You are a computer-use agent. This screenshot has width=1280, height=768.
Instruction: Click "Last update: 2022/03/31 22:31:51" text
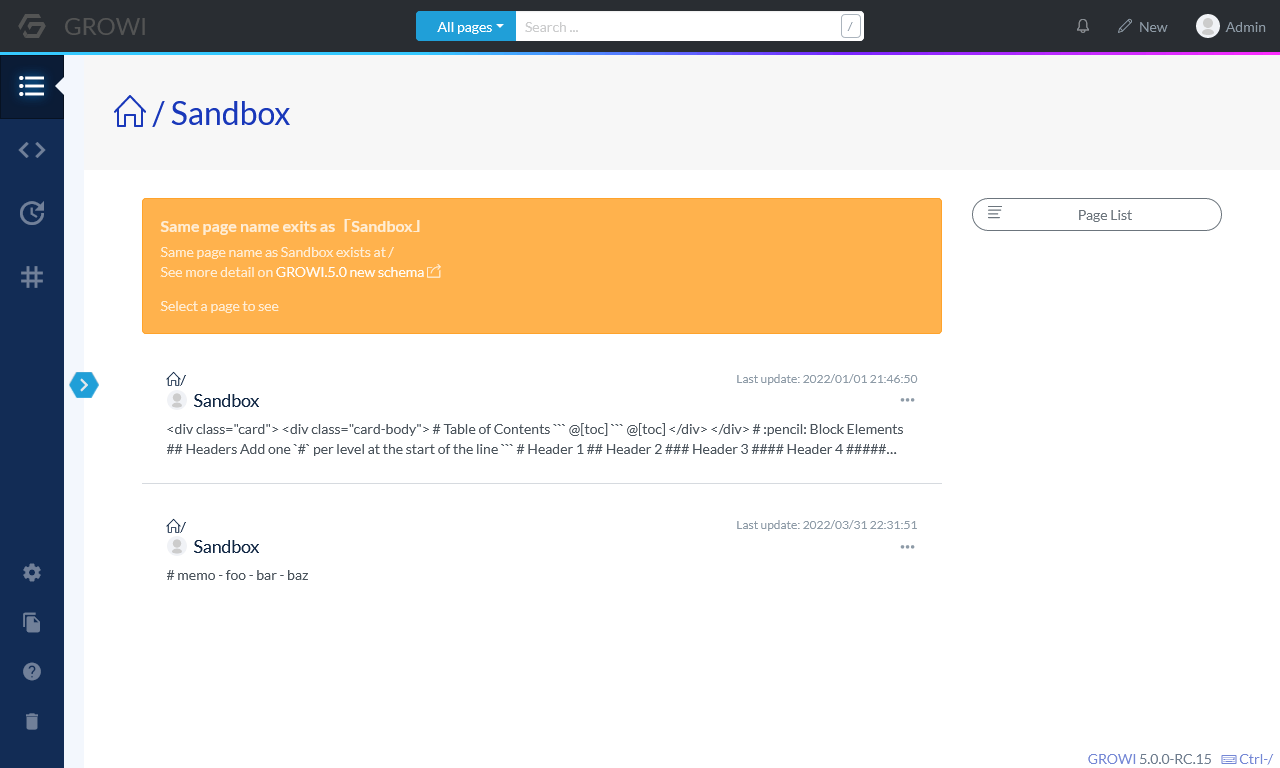tap(826, 525)
